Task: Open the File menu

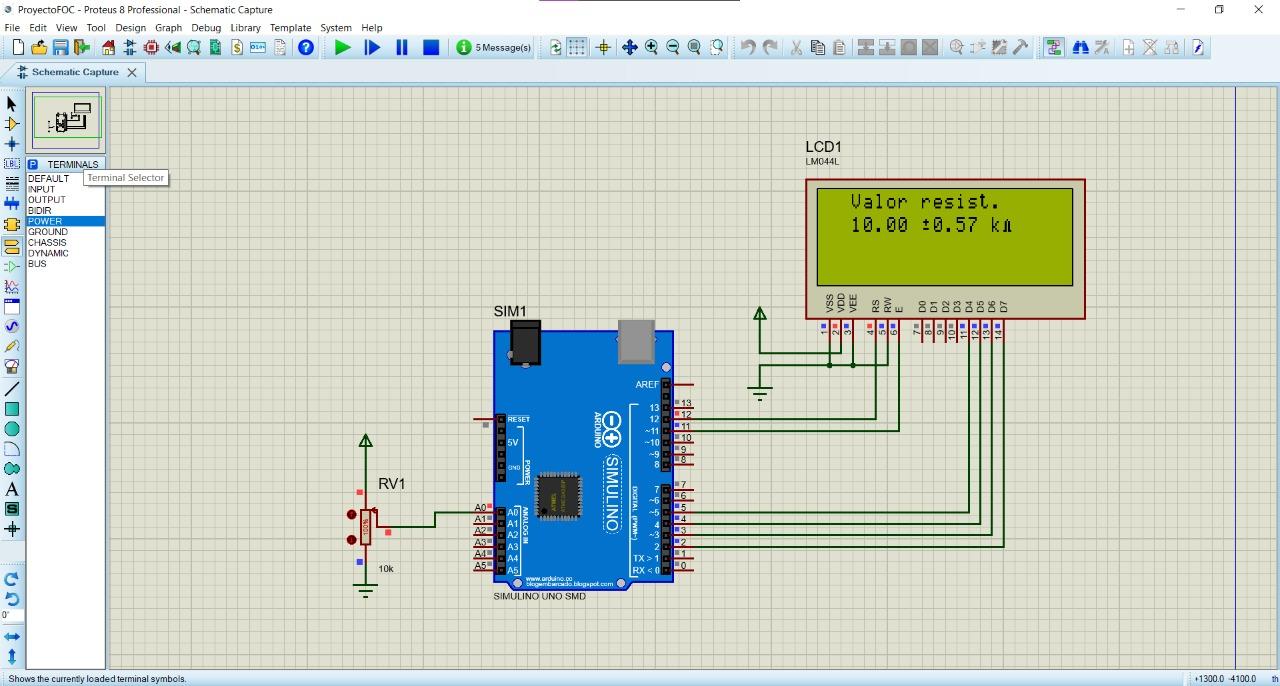Action: [12, 28]
